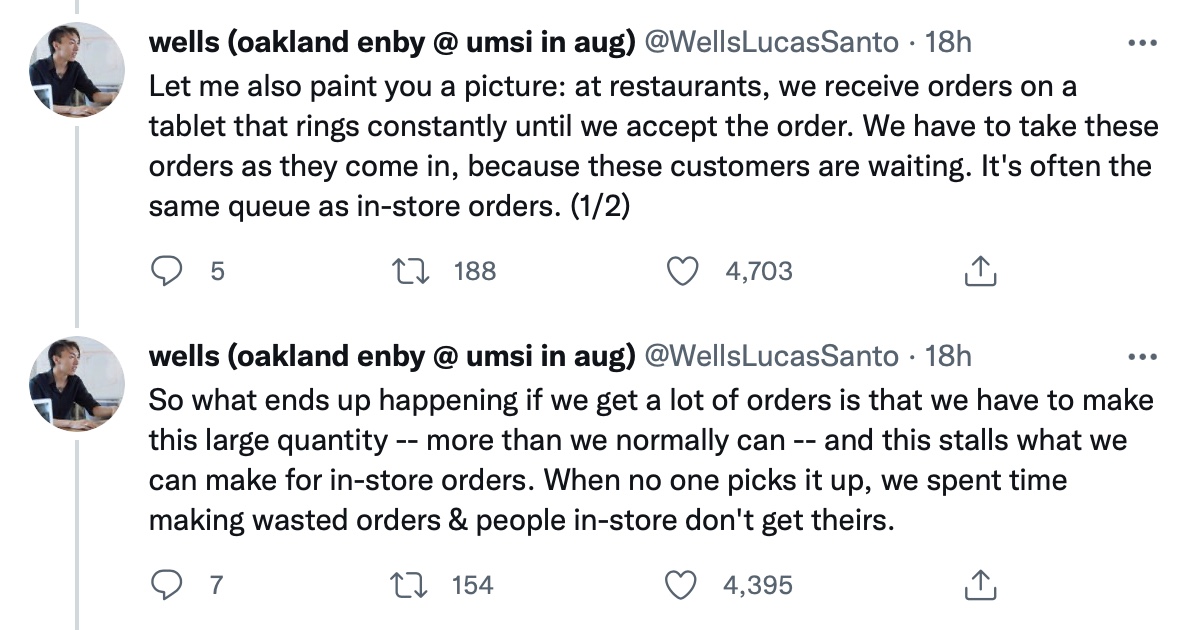This screenshot has width=1186, height=630.
Task: Reply to the second tweet with 7 replies
Action: click(167, 585)
